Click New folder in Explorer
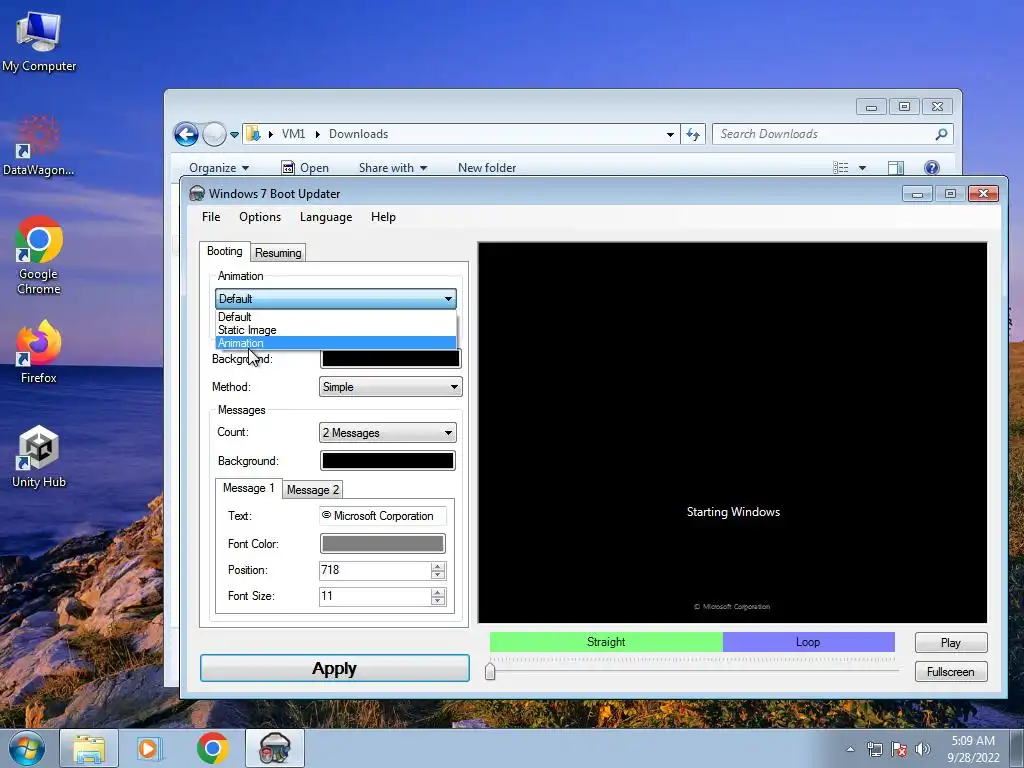This screenshot has height=768, width=1024. tap(487, 168)
